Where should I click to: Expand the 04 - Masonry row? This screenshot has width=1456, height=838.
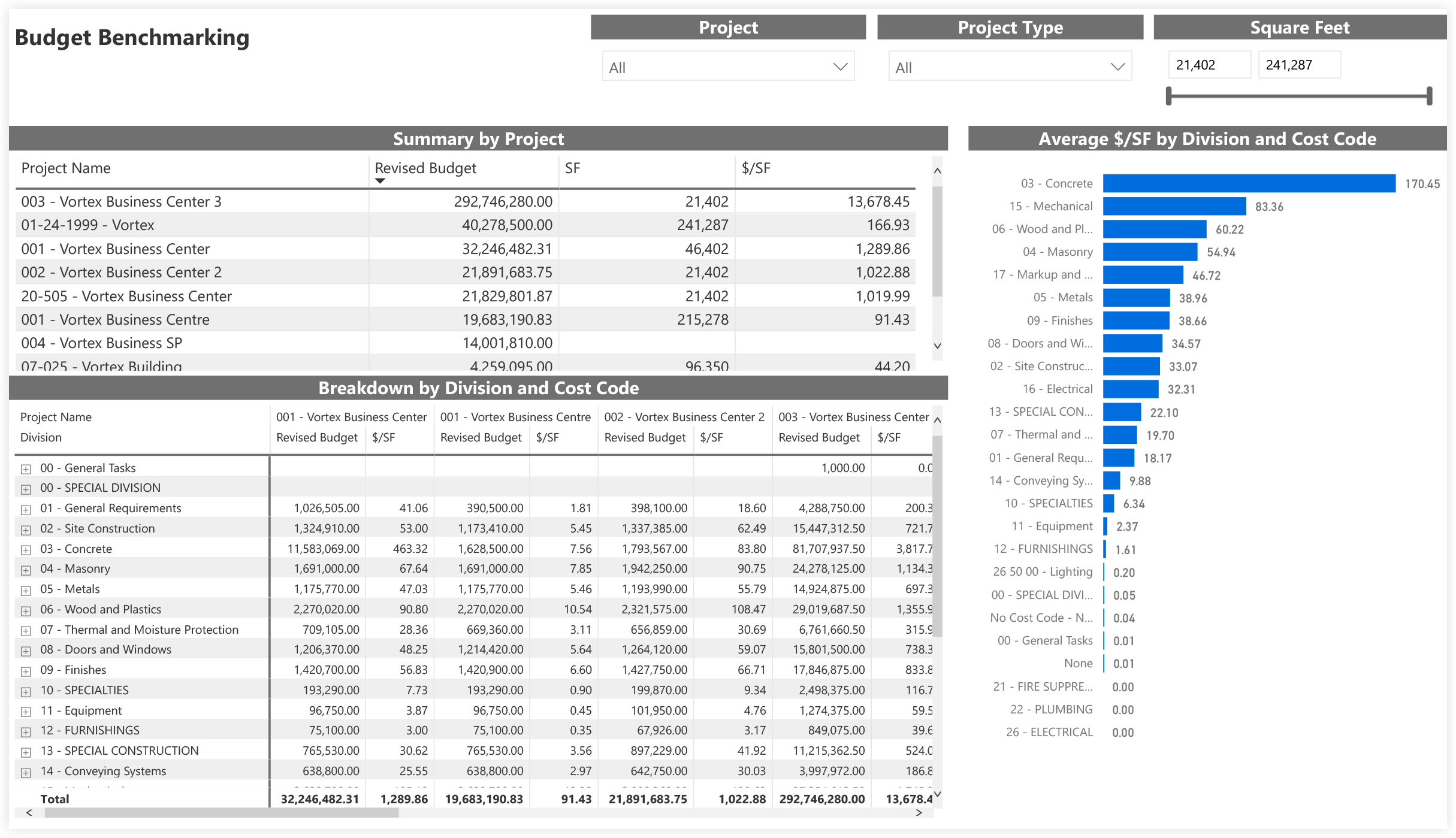point(26,570)
